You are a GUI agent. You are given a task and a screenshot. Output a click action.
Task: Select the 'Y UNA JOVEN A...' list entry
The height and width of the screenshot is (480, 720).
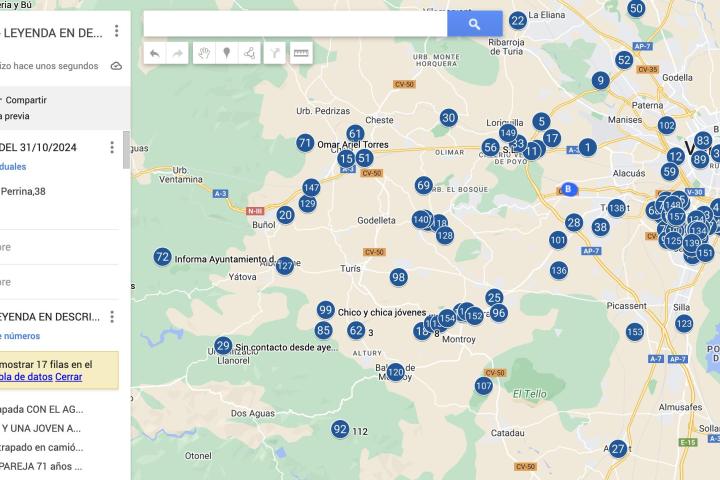pyautogui.click(x=41, y=429)
